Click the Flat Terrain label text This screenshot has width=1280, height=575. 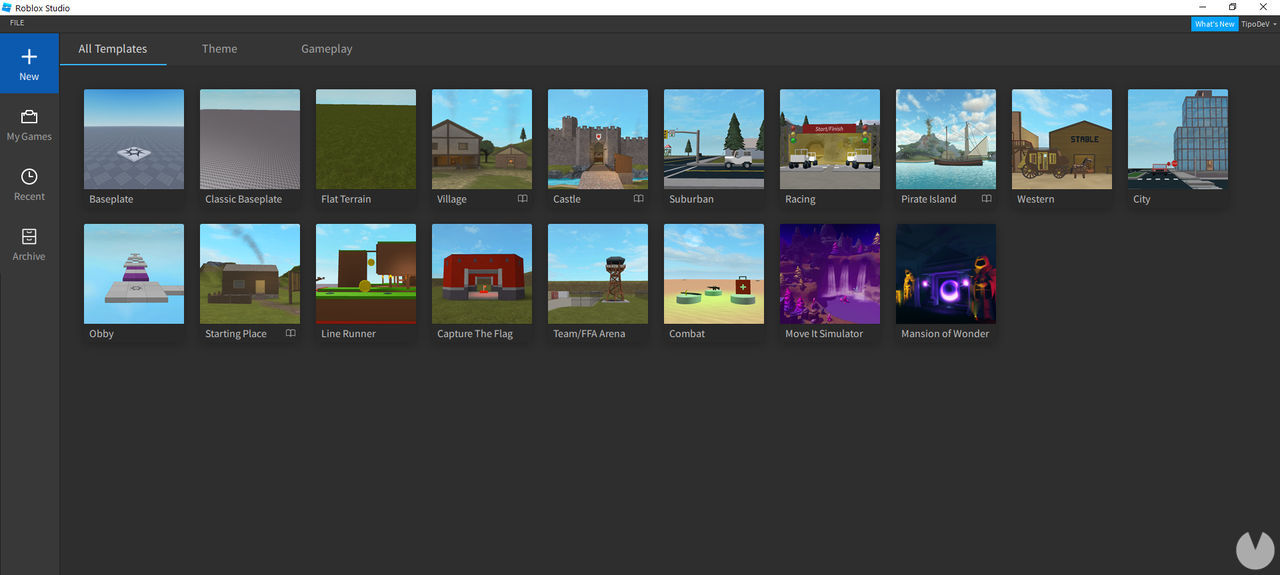coord(346,199)
